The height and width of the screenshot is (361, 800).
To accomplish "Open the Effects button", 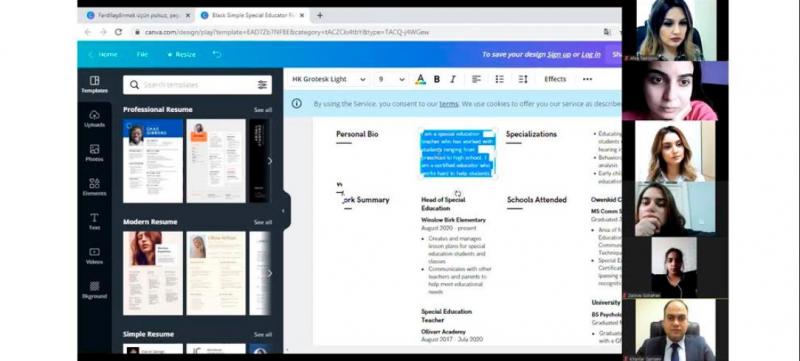I will (555, 79).
